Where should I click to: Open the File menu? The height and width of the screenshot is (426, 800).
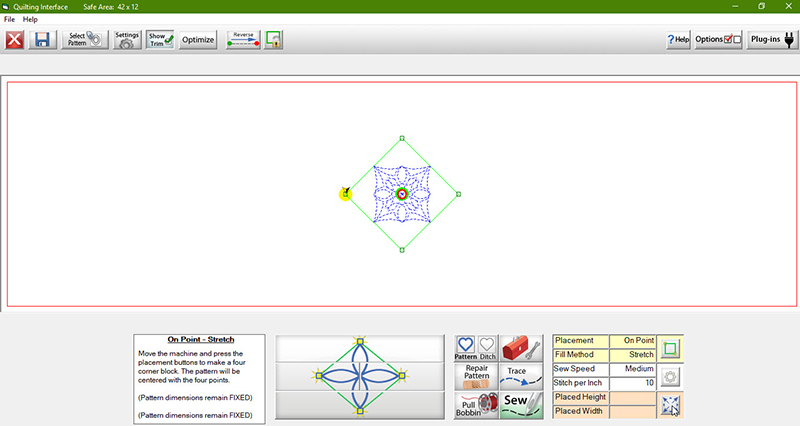pos(9,19)
